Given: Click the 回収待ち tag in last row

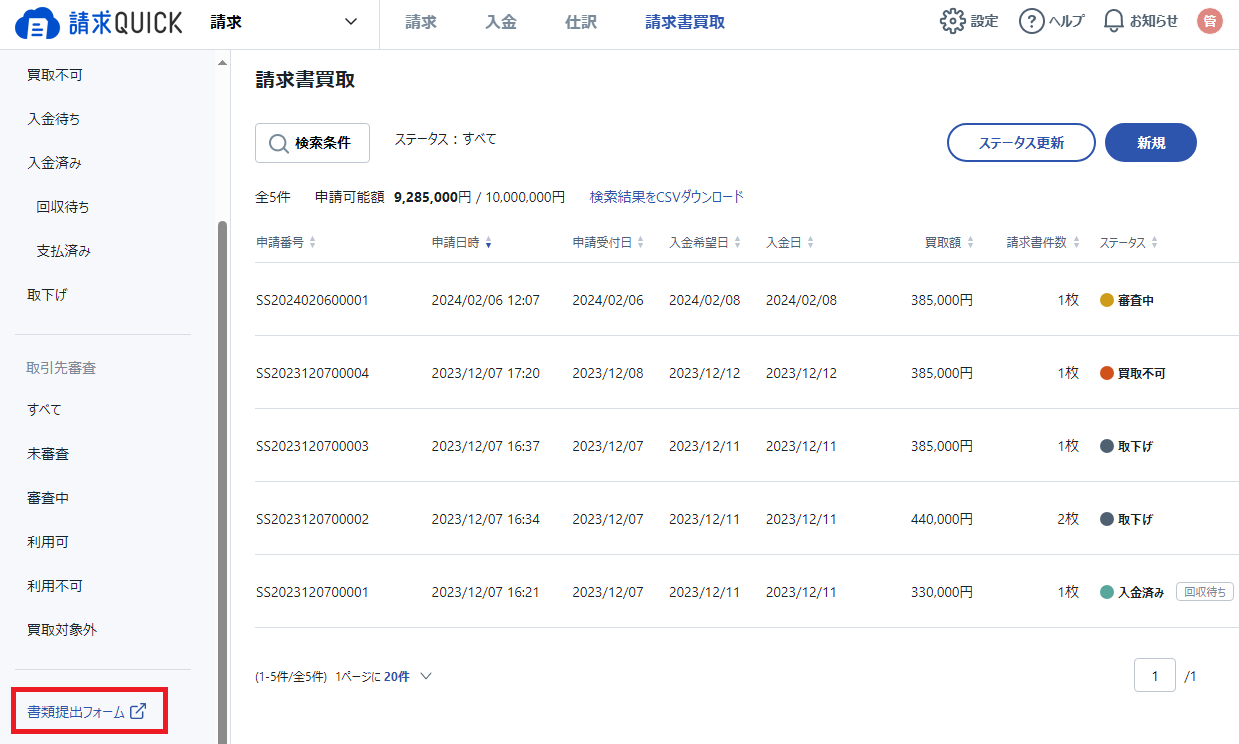Looking at the screenshot, I should (1205, 592).
